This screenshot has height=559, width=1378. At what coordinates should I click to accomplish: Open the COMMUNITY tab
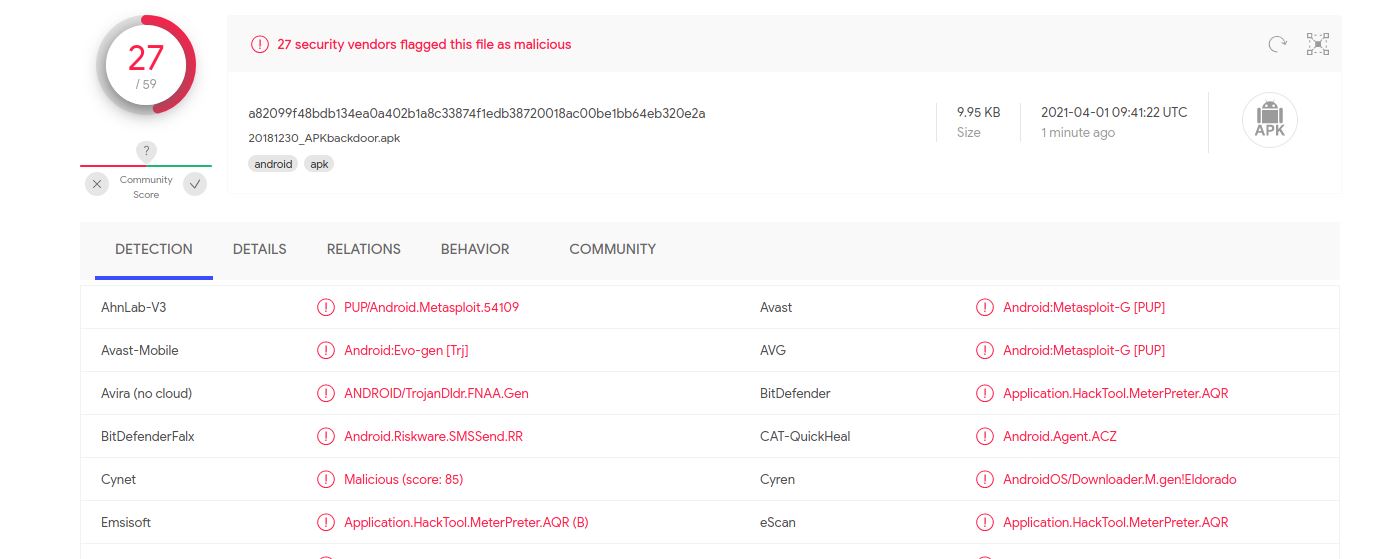[x=612, y=249]
